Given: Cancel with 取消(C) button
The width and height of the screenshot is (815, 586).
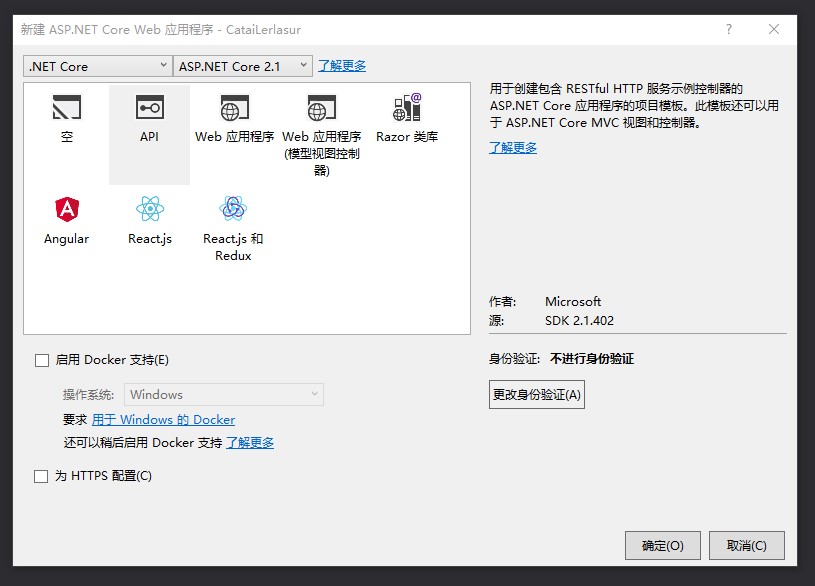Looking at the screenshot, I should pyautogui.click(x=747, y=545).
